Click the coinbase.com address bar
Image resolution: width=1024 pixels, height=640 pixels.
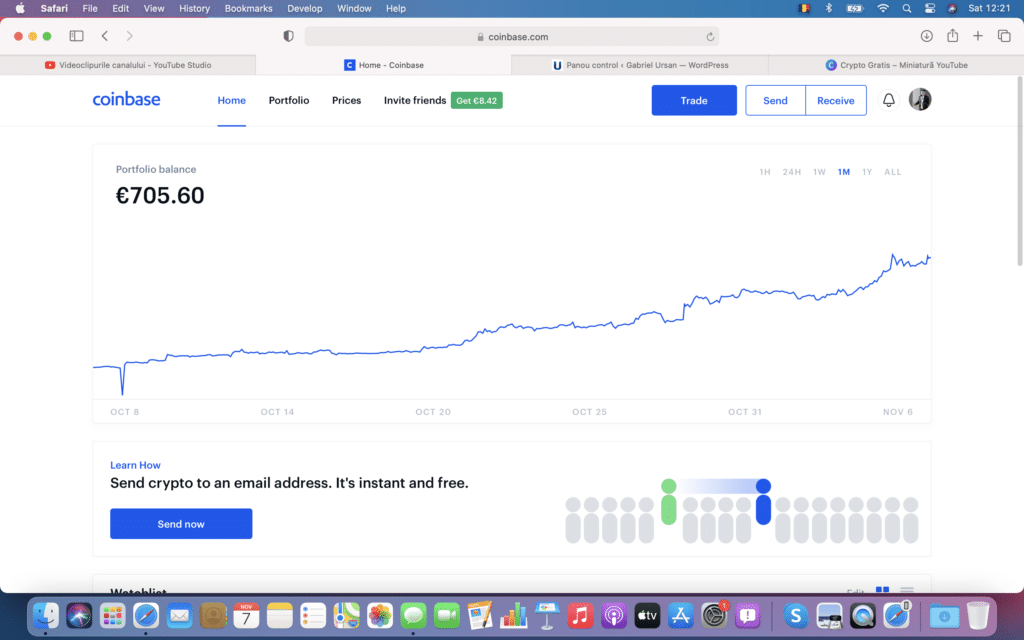(x=511, y=37)
